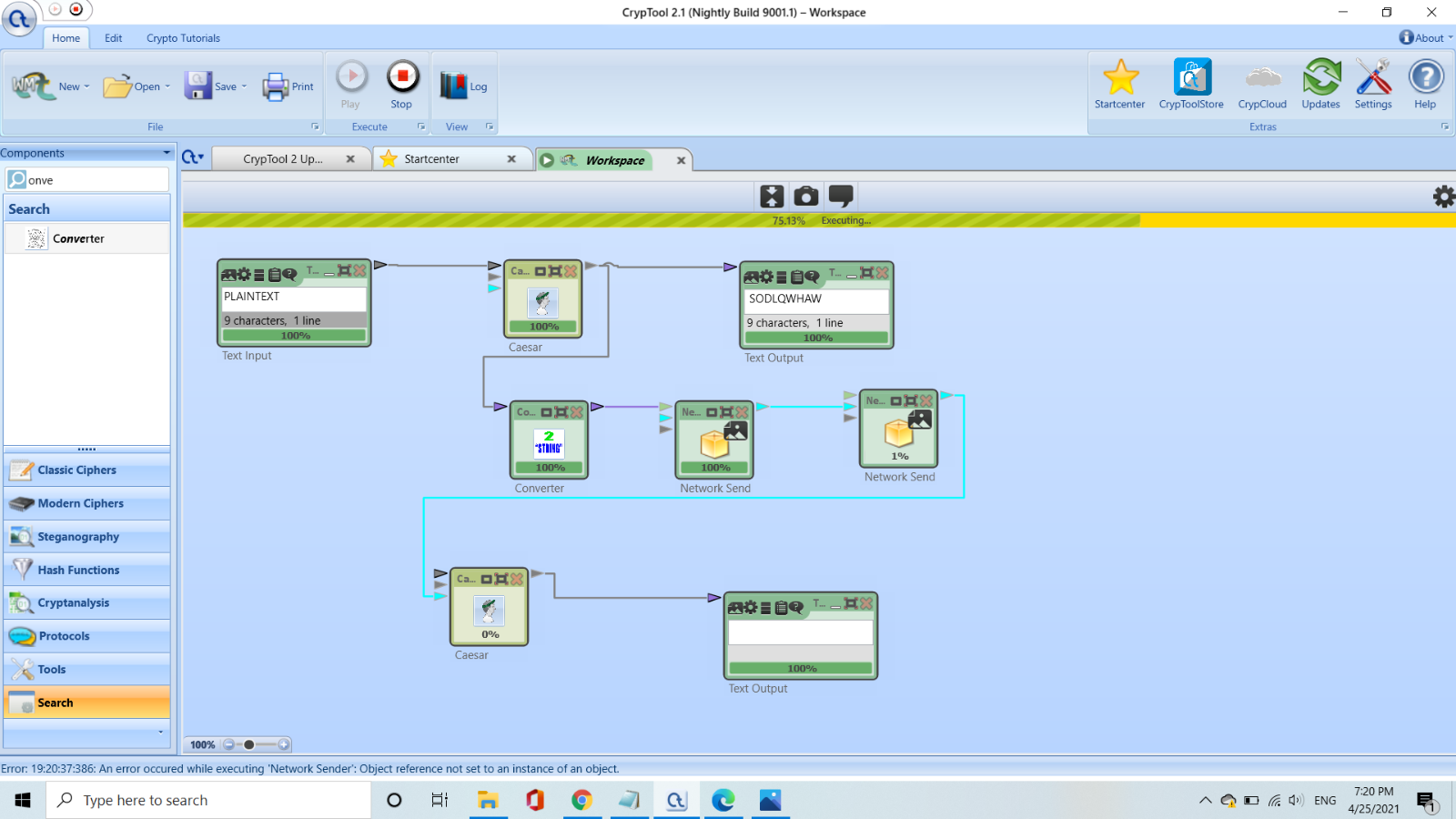Viewport: 1456px width, 819px height.
Task: Click the greyed Play button
Action: pyautogui.click(x=351, y=85)
